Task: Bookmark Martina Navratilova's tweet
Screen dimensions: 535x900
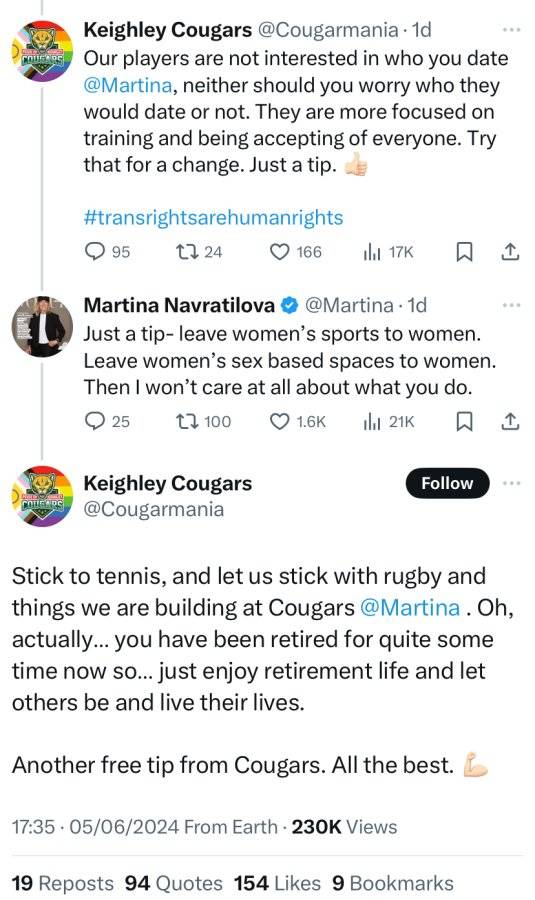Action: click(464, 422)
